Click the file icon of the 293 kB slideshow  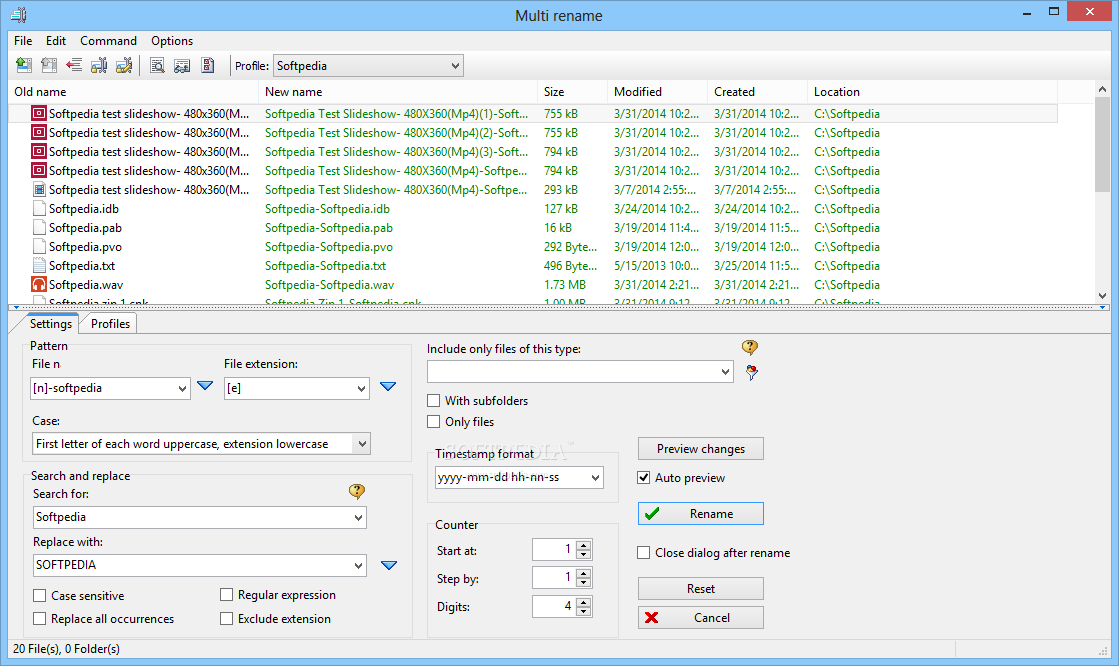pyautogui.click(x=39, y=190)
